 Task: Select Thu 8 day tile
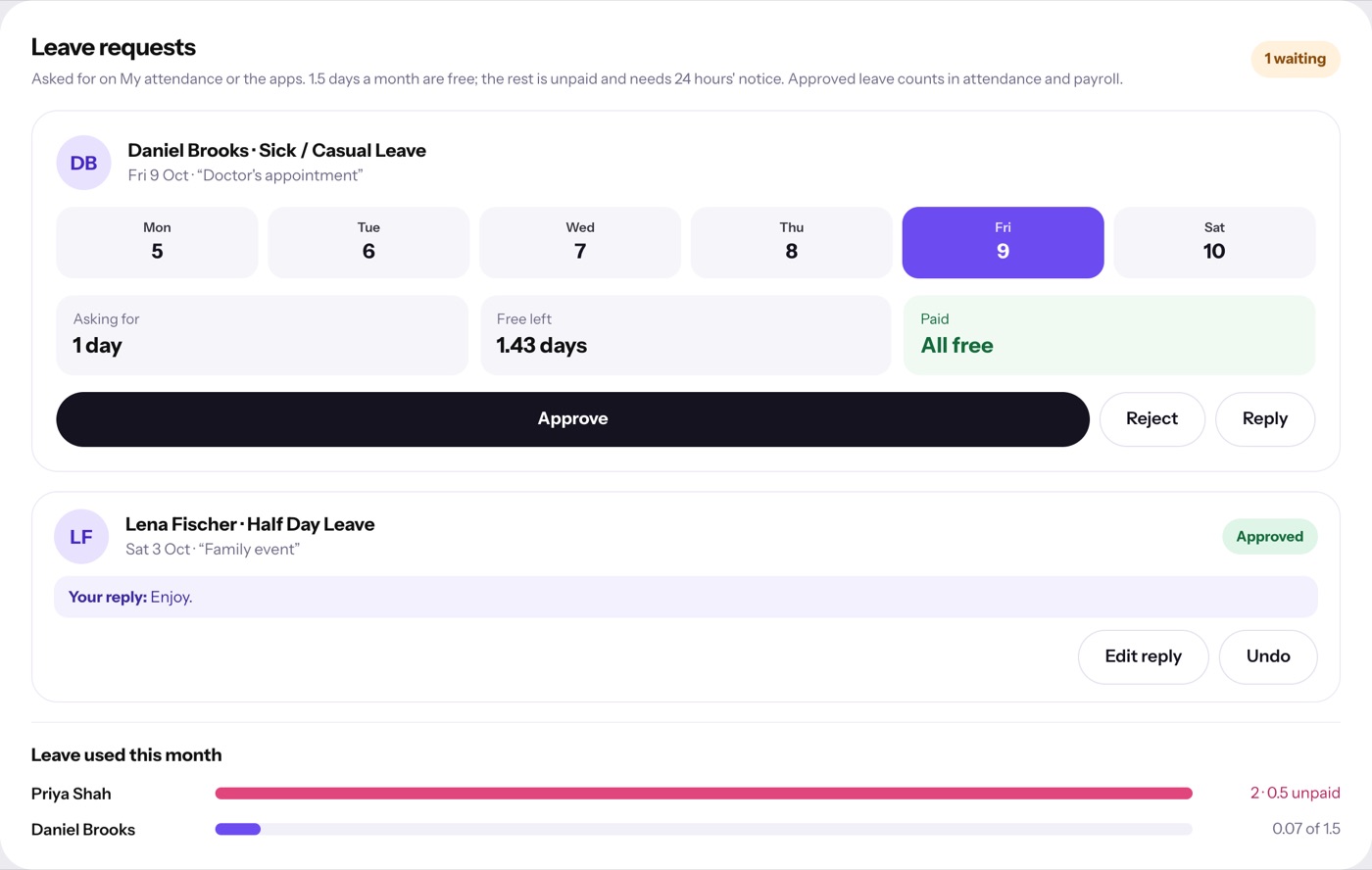[792, 242]
